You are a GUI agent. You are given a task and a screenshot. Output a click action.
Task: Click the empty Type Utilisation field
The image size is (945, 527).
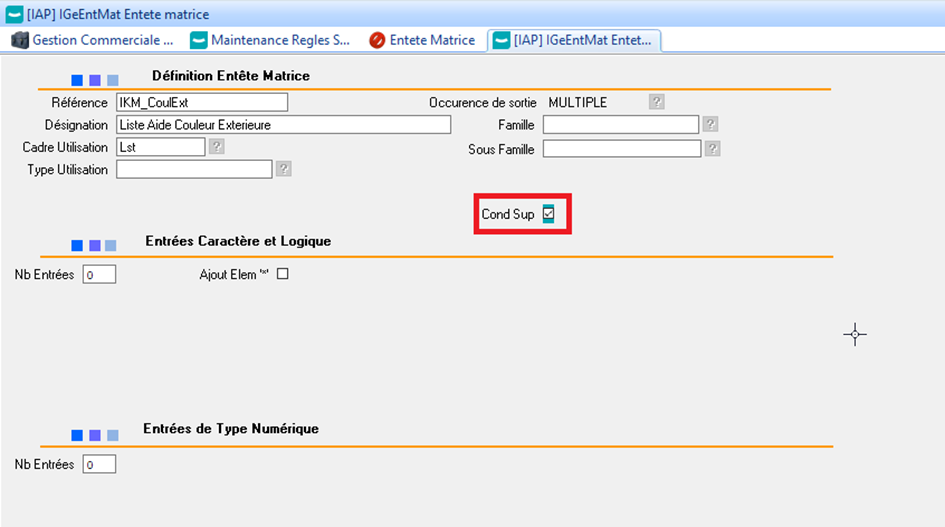pyautogui.click(x=194, y=170)
